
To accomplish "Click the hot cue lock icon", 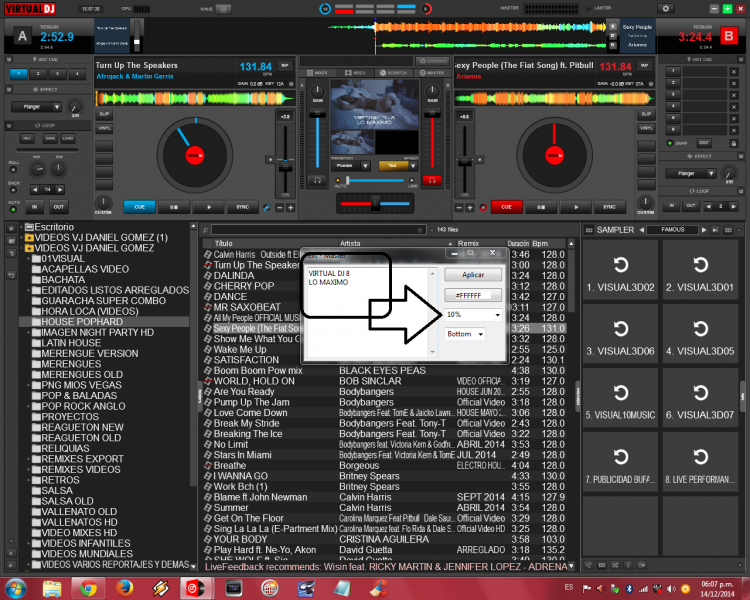I will coord(733,143).
